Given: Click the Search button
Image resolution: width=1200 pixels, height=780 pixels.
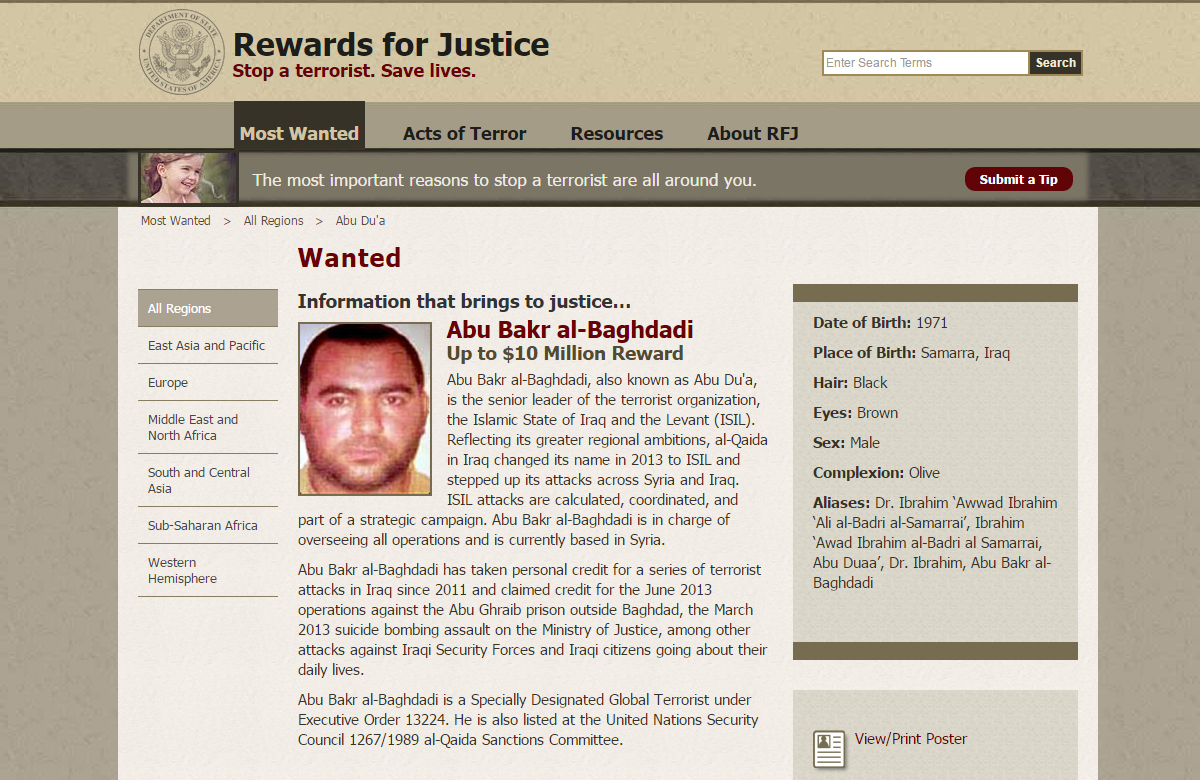Looking at the screenshot, I should (x=1055, y=63).
